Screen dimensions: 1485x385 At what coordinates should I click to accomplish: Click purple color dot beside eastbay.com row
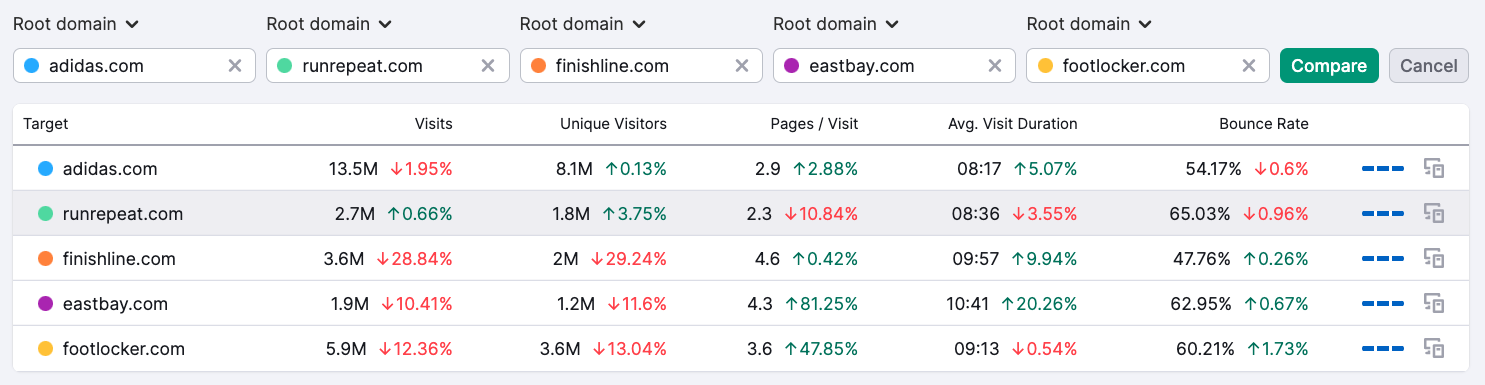point(45,304)
